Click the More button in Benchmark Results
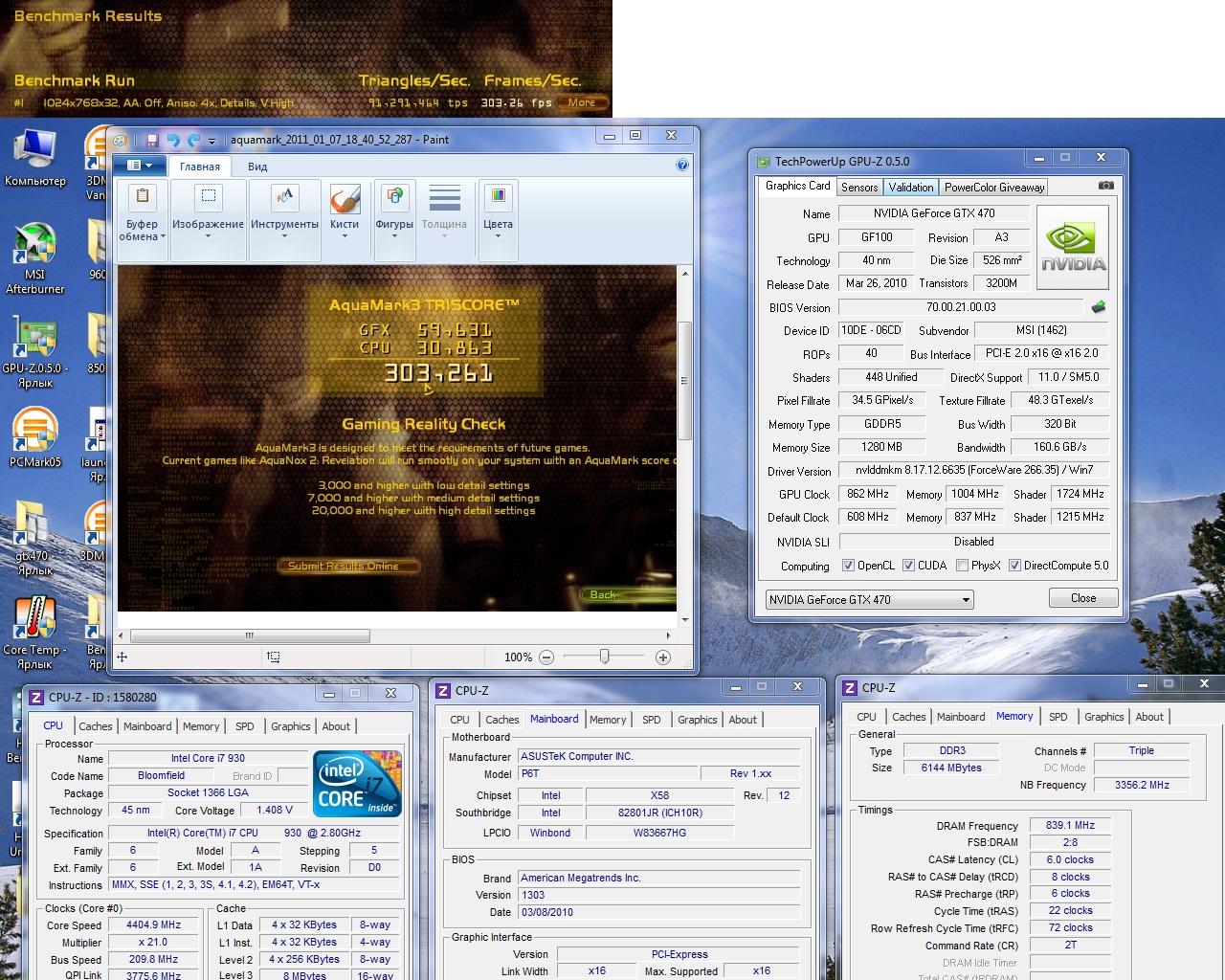 tap(582, 102)
